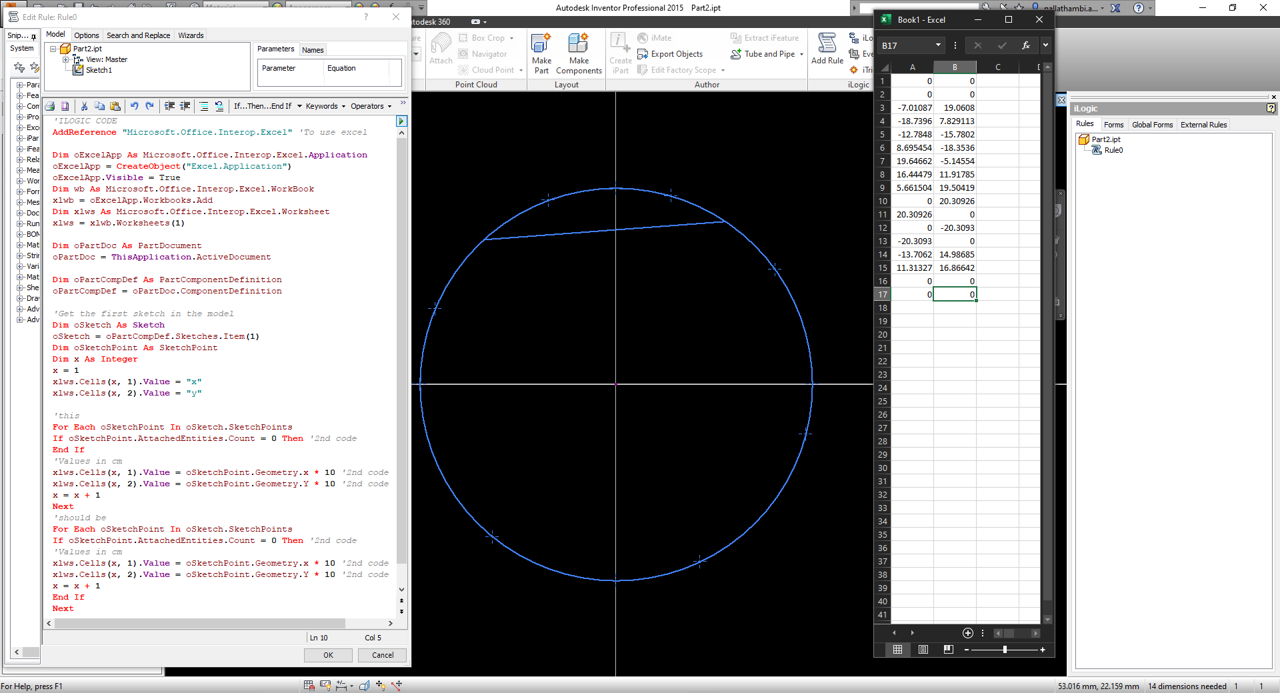Image resolution: width=1280 pixels, height=693 pixels.
Task: Open the Operators dropdown menu
Action: pyautogui.click(x=370, y=106)
